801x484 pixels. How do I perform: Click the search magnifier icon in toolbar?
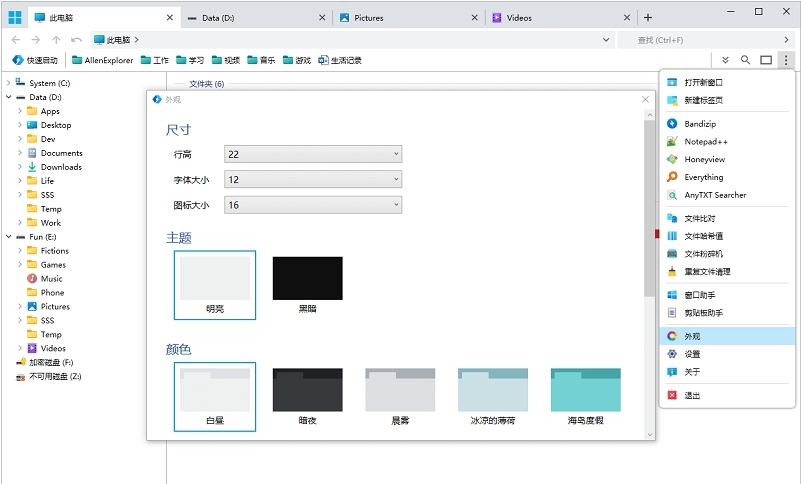point(745,60)
